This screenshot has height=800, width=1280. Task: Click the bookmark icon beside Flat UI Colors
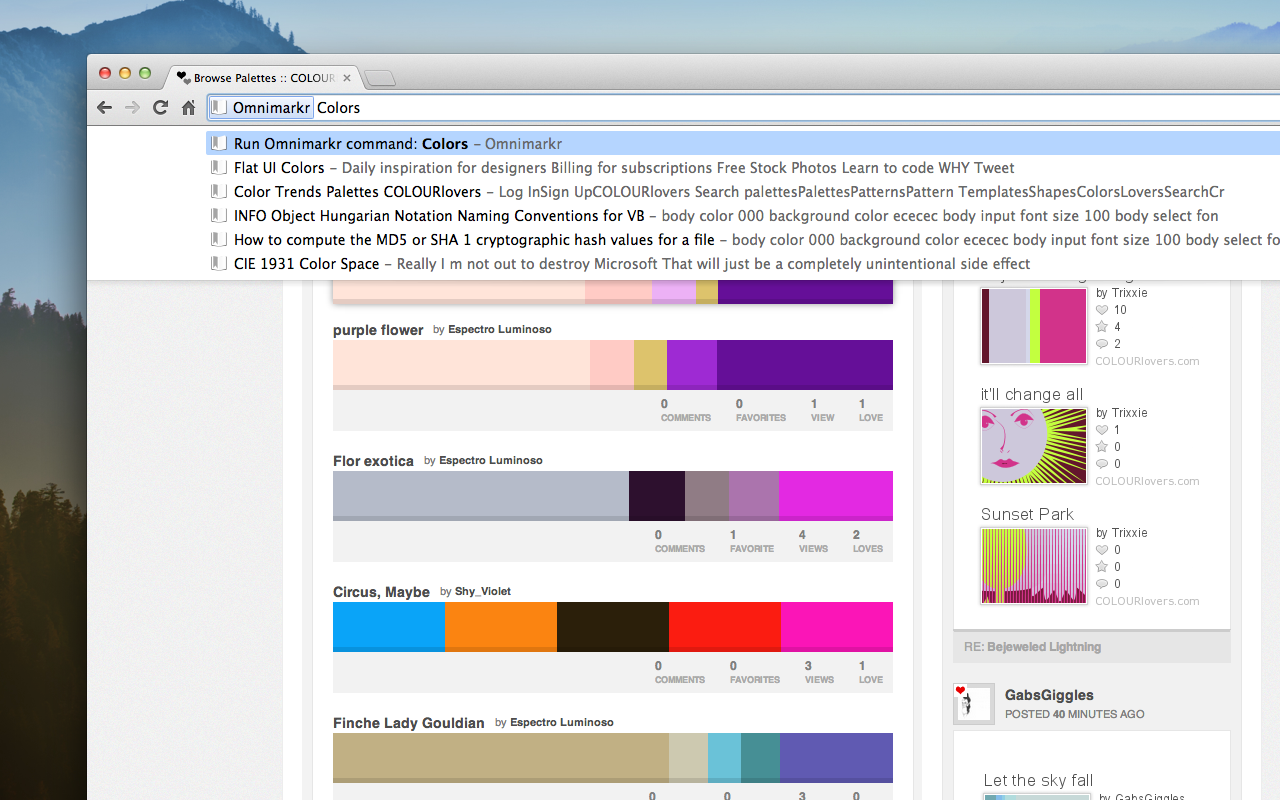click(x=219, y=168)
